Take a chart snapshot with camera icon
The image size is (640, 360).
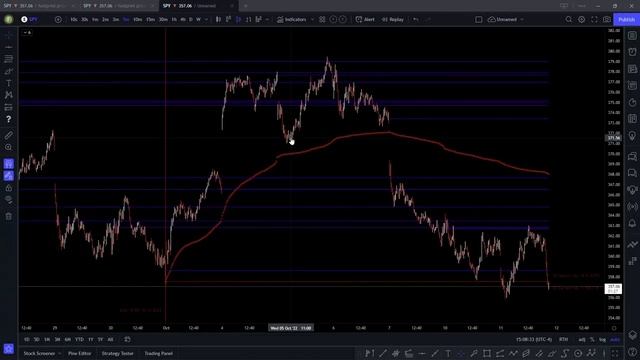click(607, 19)
